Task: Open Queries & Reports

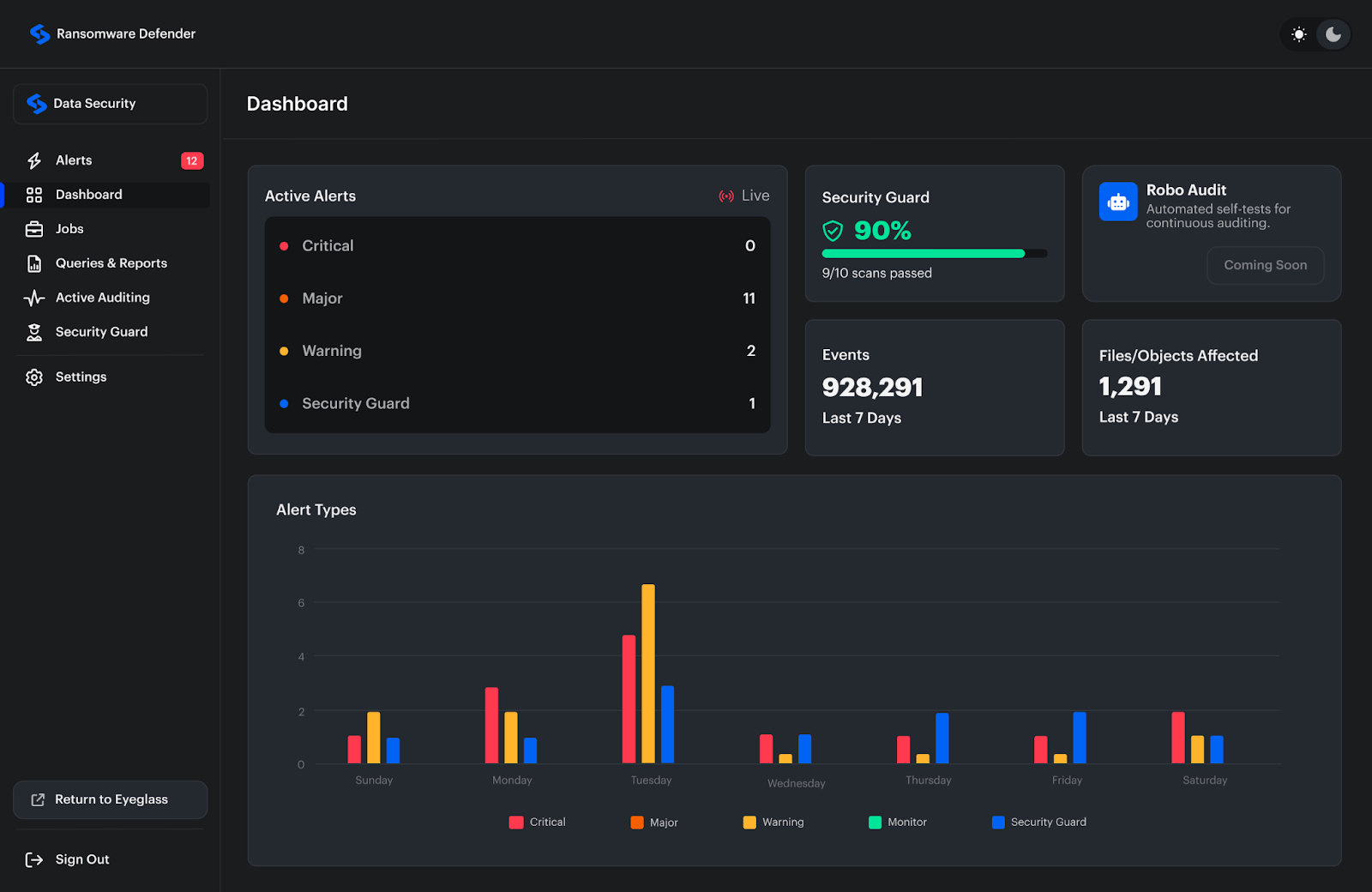Action: pos(110,263)
